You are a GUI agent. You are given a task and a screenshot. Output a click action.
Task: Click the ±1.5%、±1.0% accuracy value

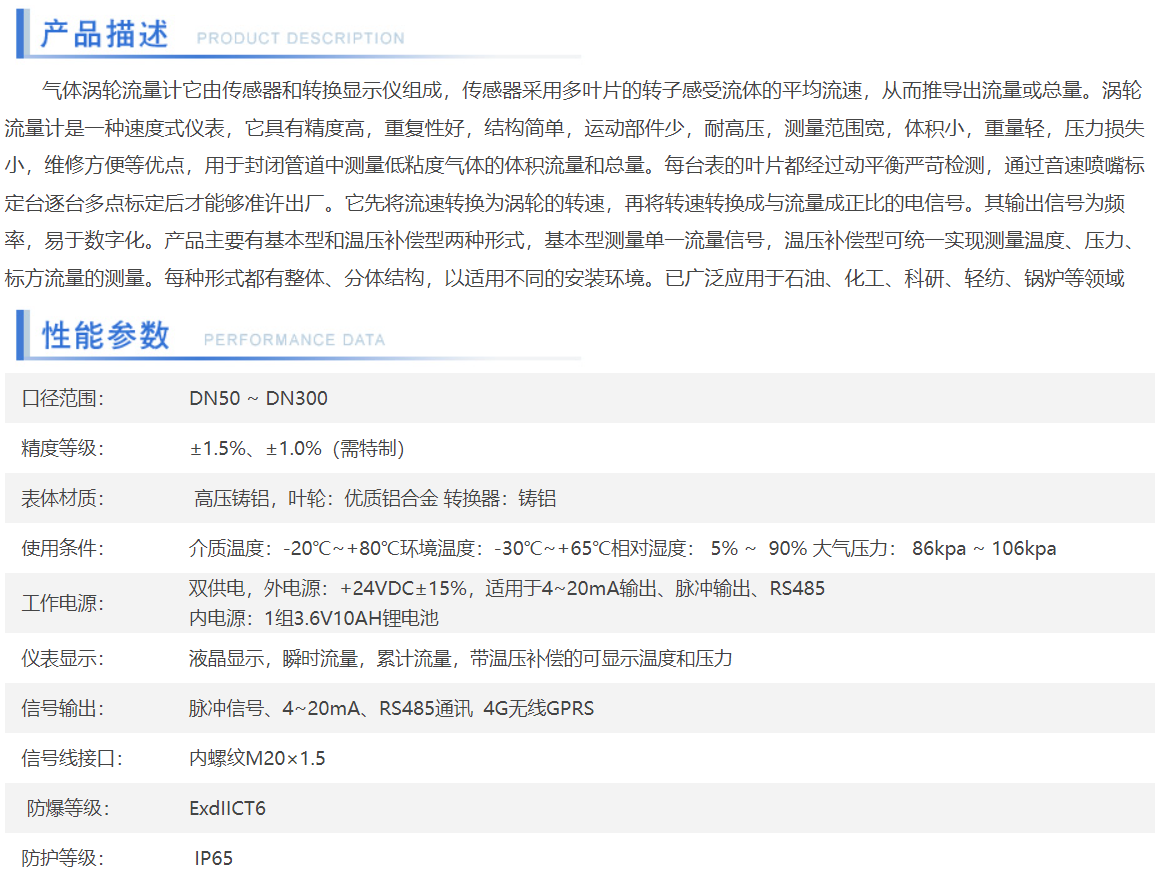pyautogui.click(x=297, y=449)
